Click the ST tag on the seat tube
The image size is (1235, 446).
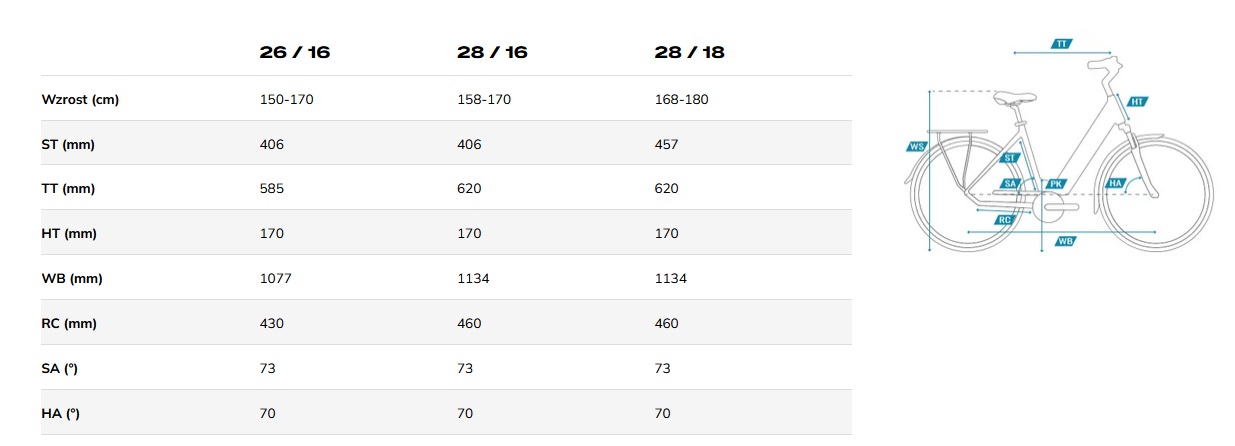click(x=1010, y=158)
